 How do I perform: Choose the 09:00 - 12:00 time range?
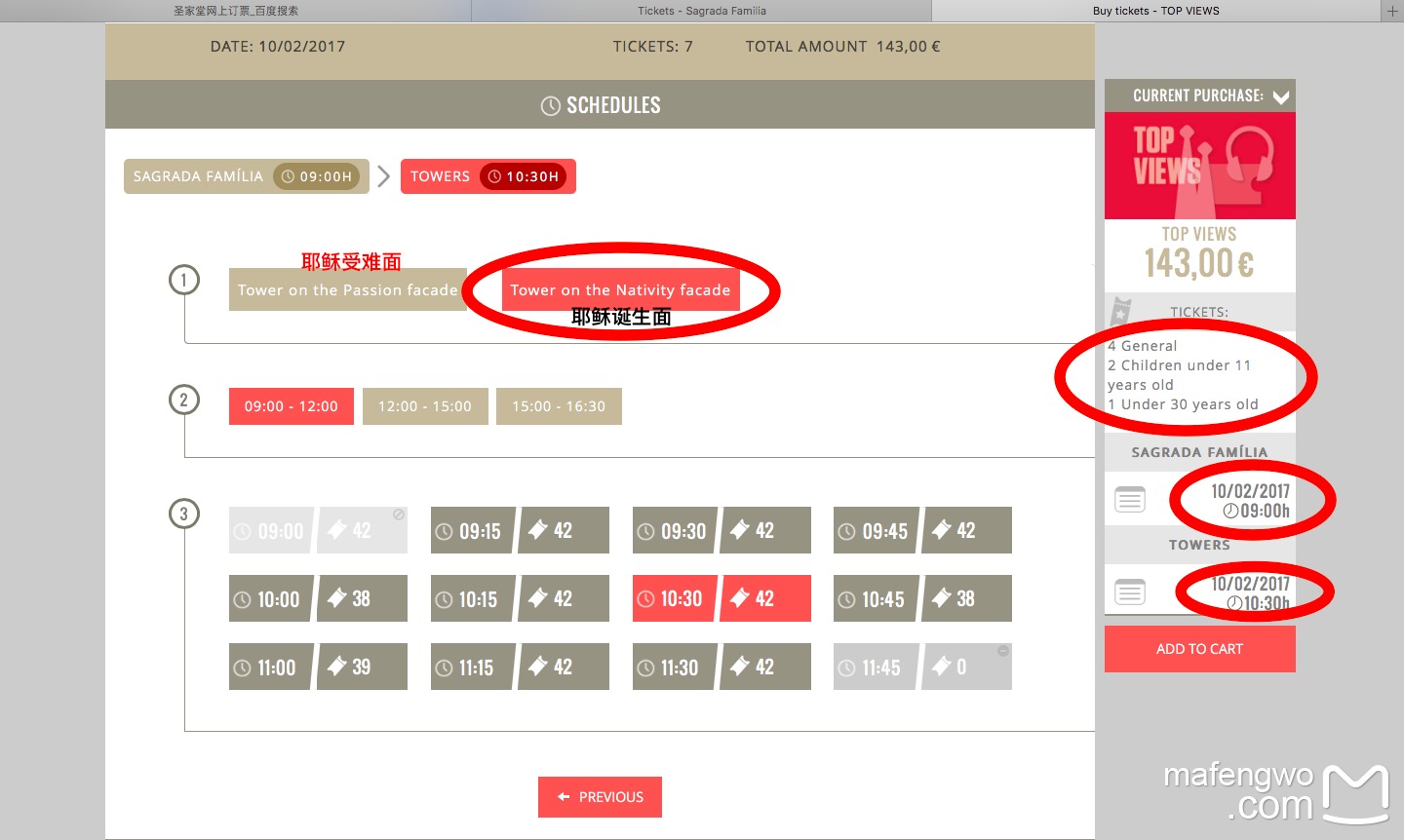tap(292, 406)
